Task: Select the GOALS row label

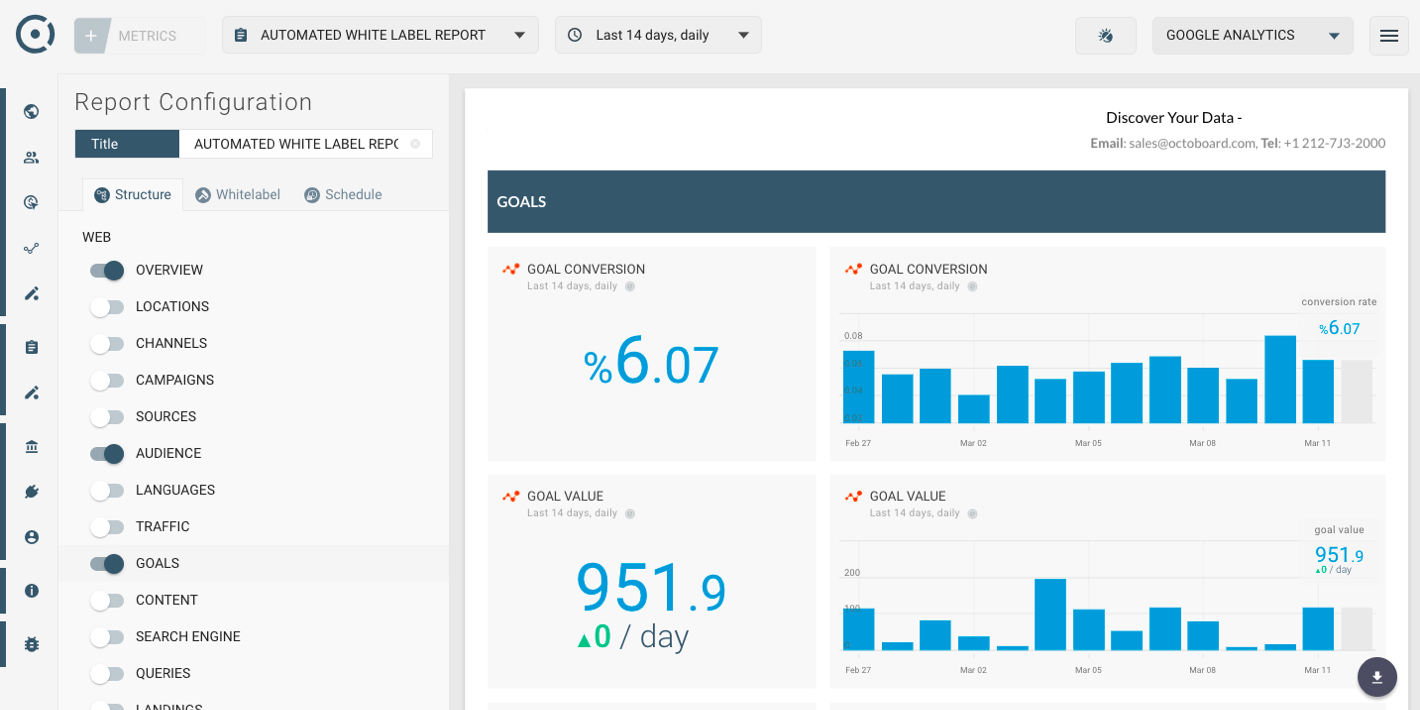Action: pyautogui.click(x=157, y=564)
